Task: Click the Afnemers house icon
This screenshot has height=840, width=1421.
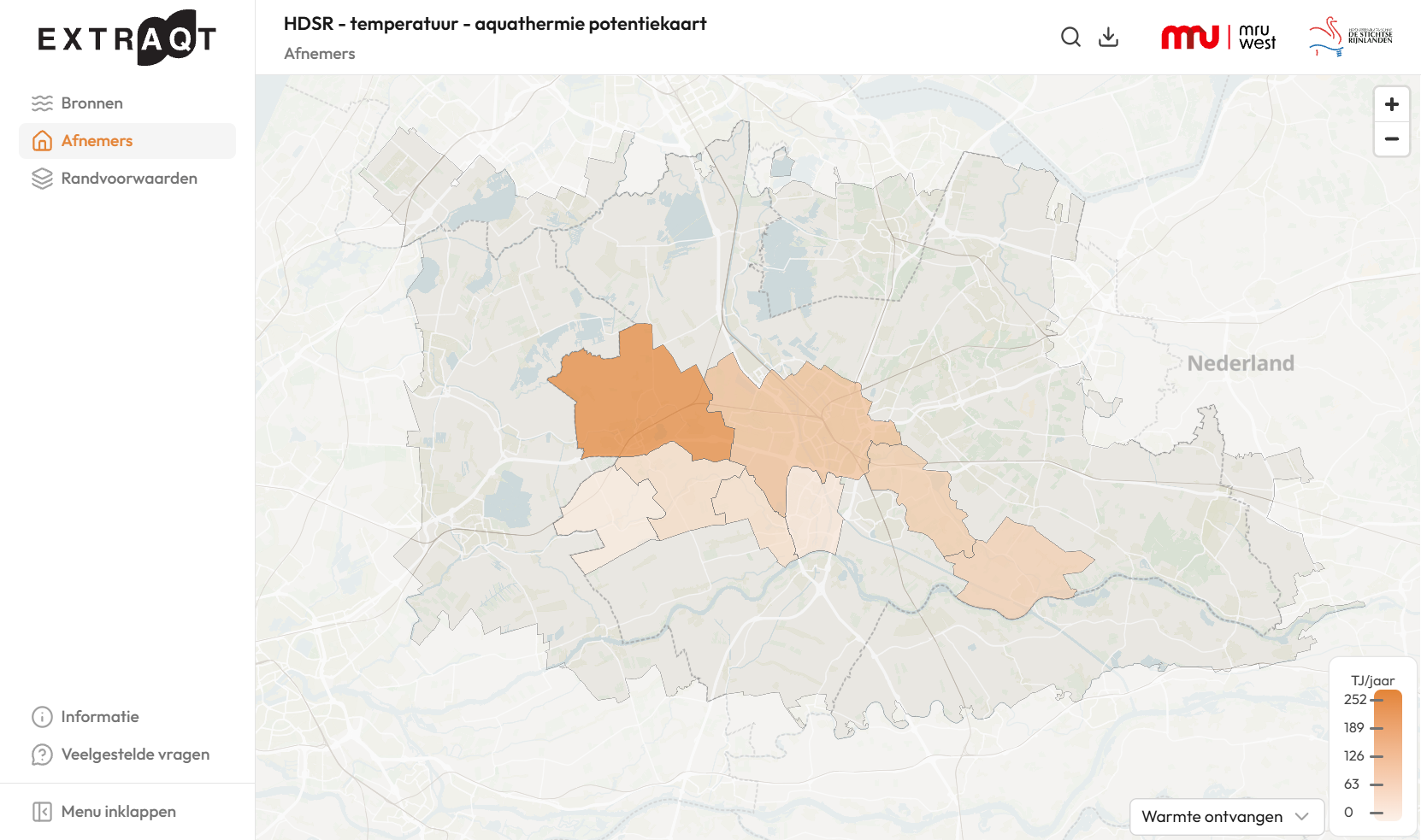Action: pyautogui.click(x=42, y=141)
